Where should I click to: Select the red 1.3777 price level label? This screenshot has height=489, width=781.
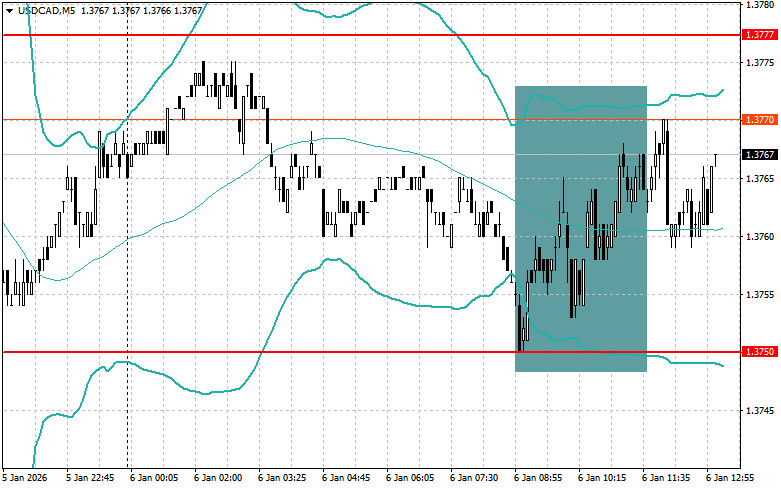760,35
